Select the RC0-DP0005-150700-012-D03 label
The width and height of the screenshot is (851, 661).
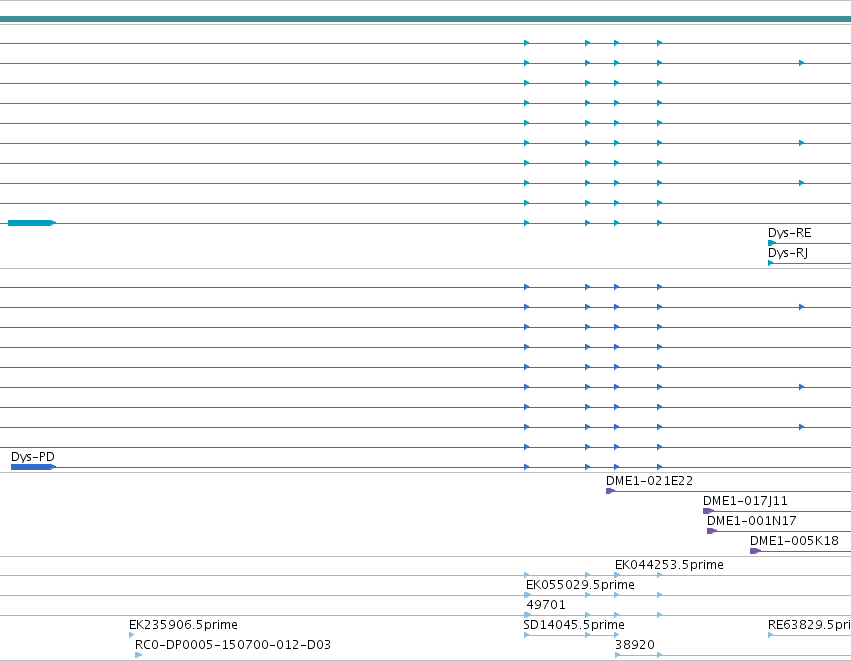pos(232,645)
